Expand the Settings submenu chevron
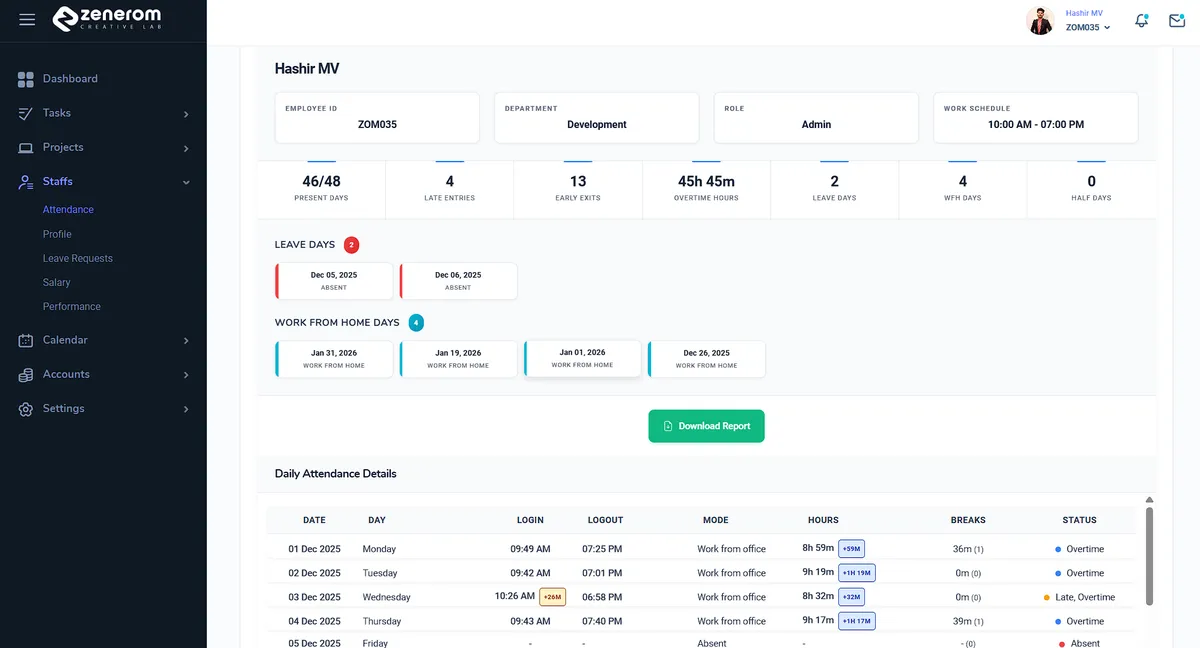 [186, 409]
